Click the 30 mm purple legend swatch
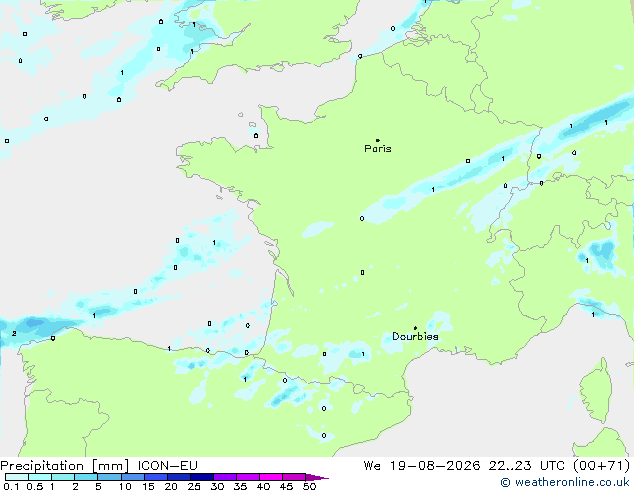 [225, 477]
